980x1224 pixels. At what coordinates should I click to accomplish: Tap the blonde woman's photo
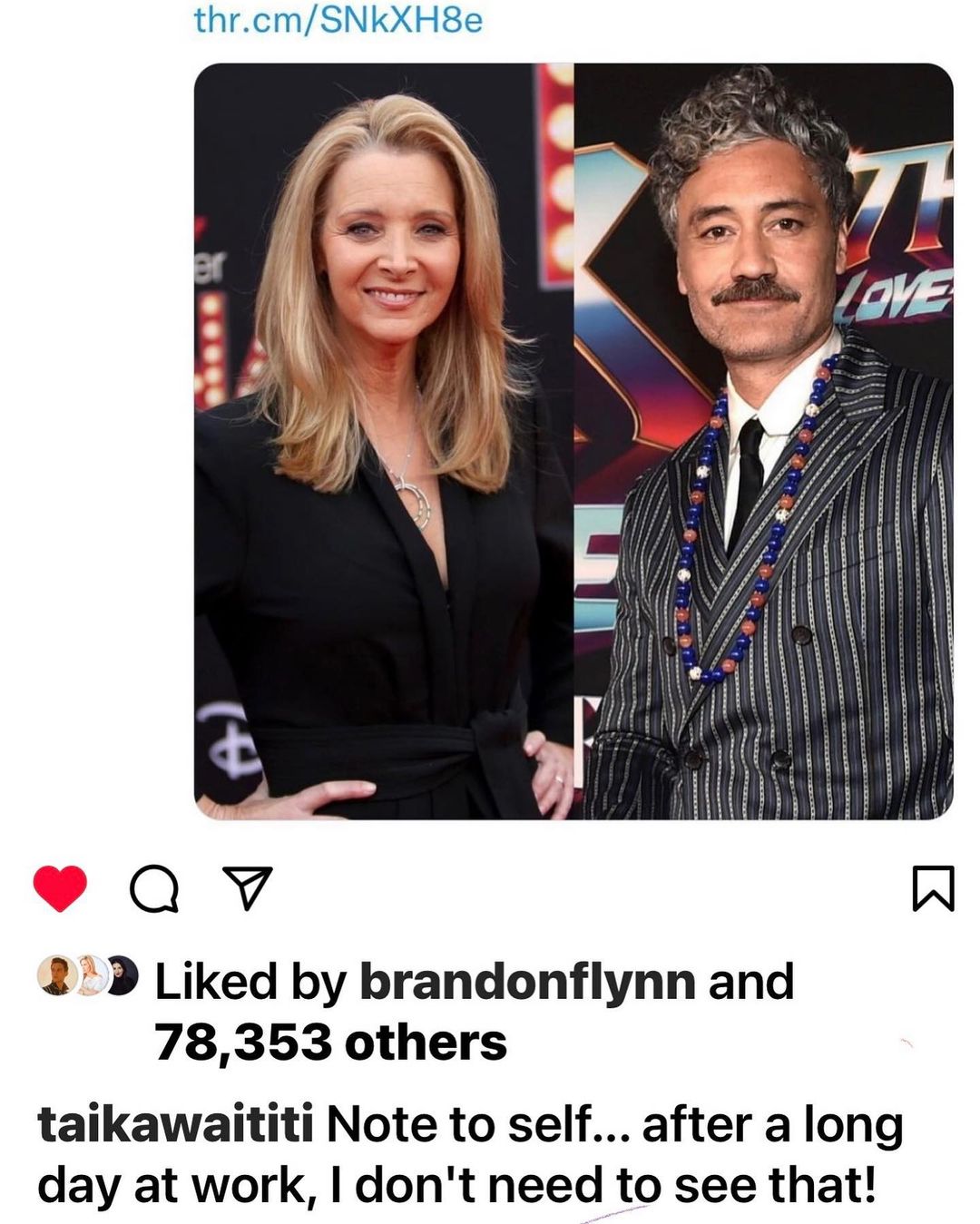(x=384, y=441)
